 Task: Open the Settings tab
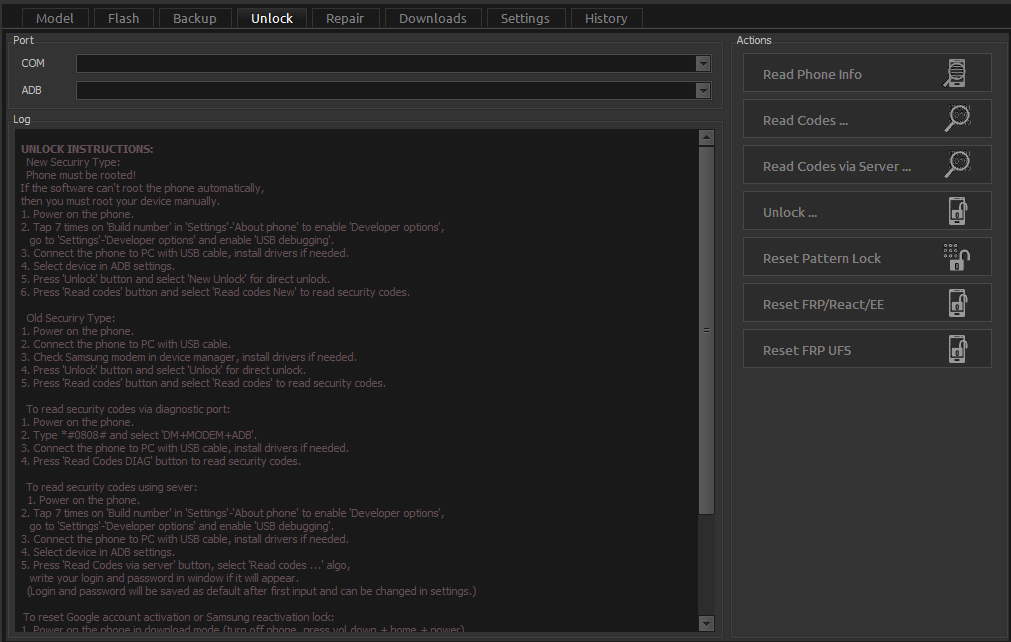pos(525,18)
